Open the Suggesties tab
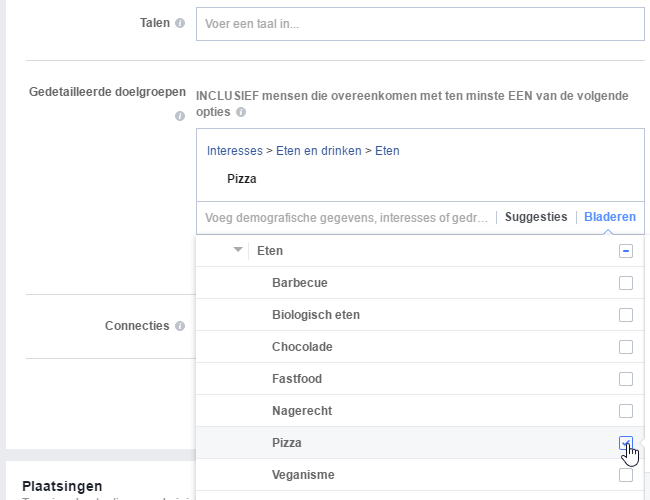This screenshot has height=500, width=650. (x=536, y=217)
